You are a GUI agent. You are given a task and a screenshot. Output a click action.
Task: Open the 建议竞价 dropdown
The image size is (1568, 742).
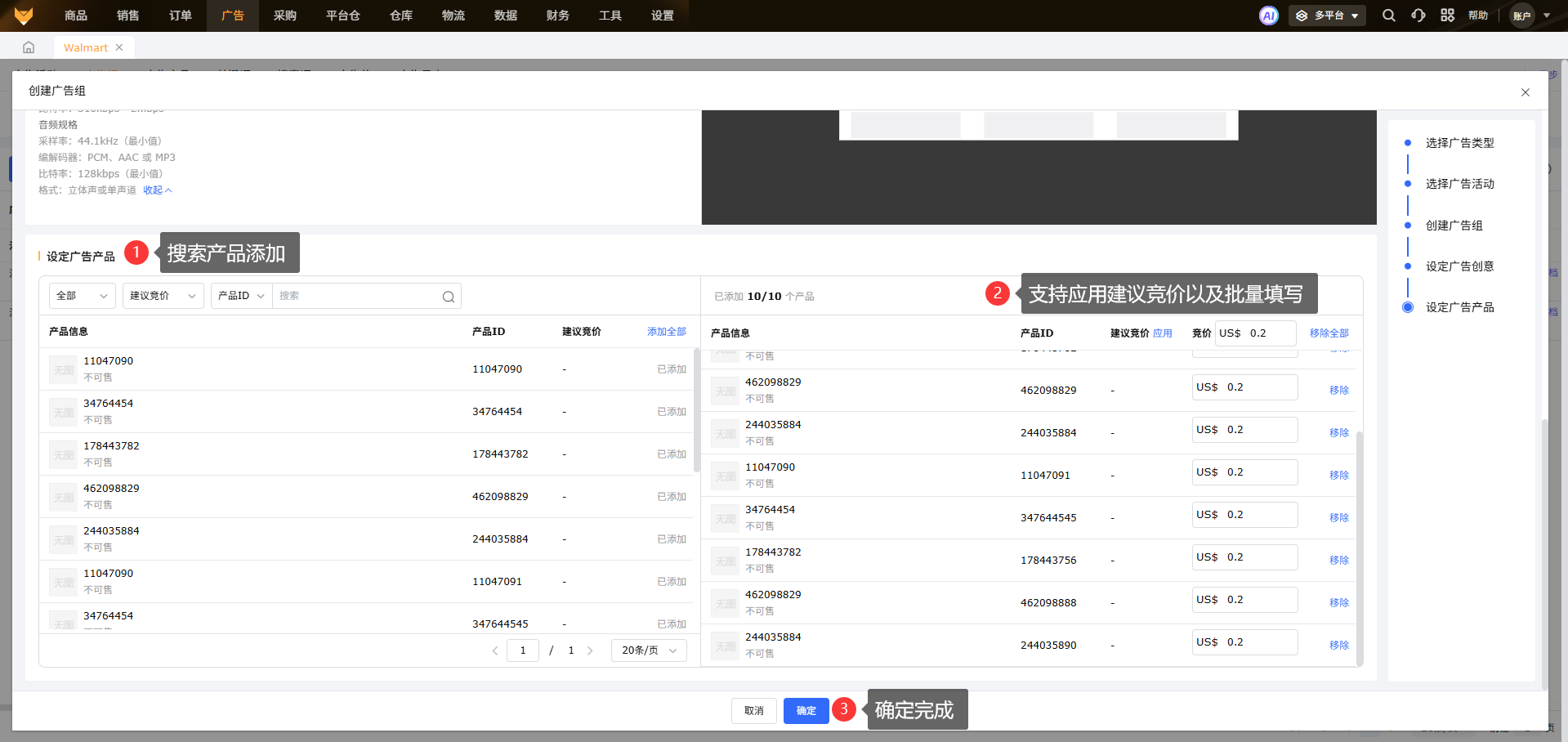coord(163,296)
